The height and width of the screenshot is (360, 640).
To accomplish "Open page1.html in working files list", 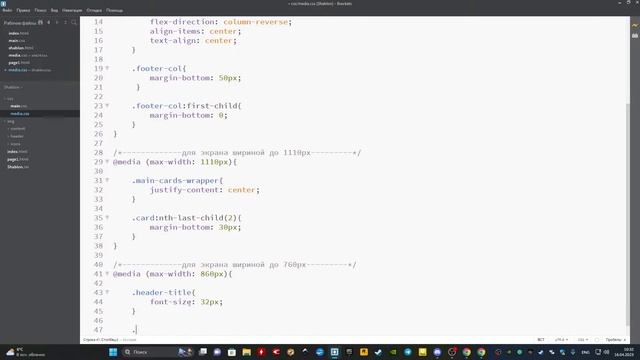I will click(x=19, y=62).
